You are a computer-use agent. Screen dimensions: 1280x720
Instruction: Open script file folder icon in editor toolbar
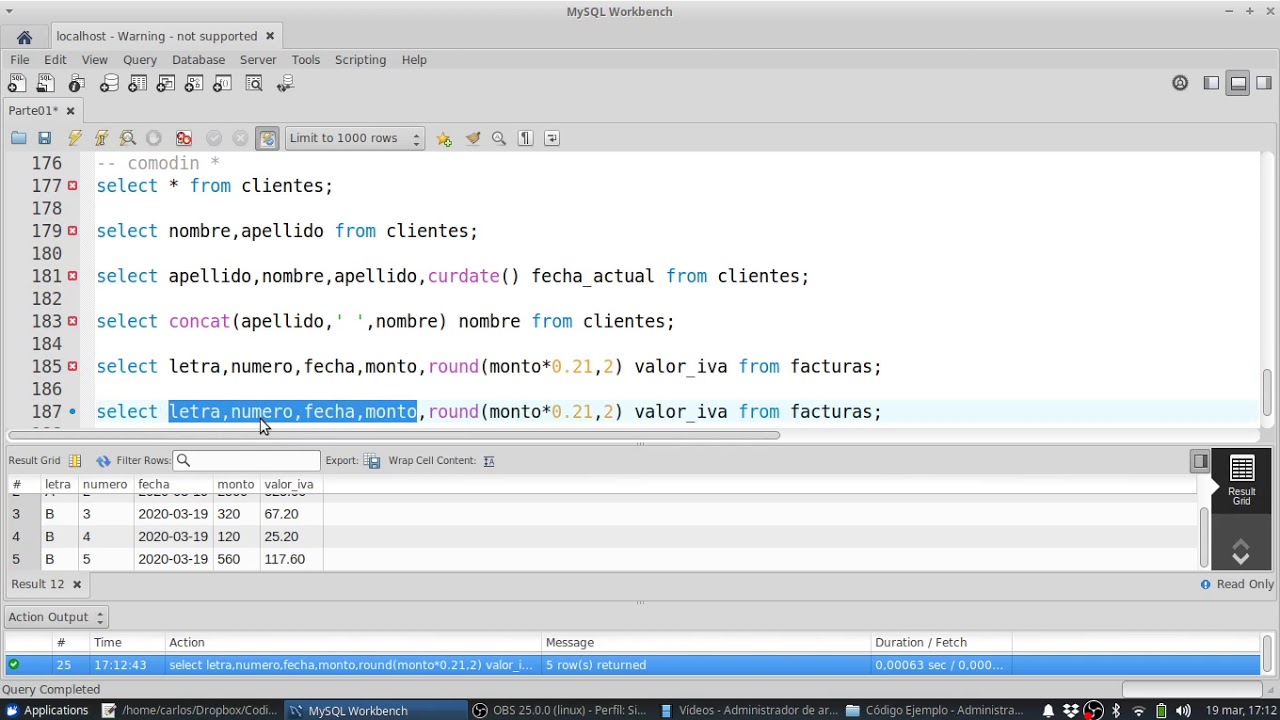tap(18, 139)
